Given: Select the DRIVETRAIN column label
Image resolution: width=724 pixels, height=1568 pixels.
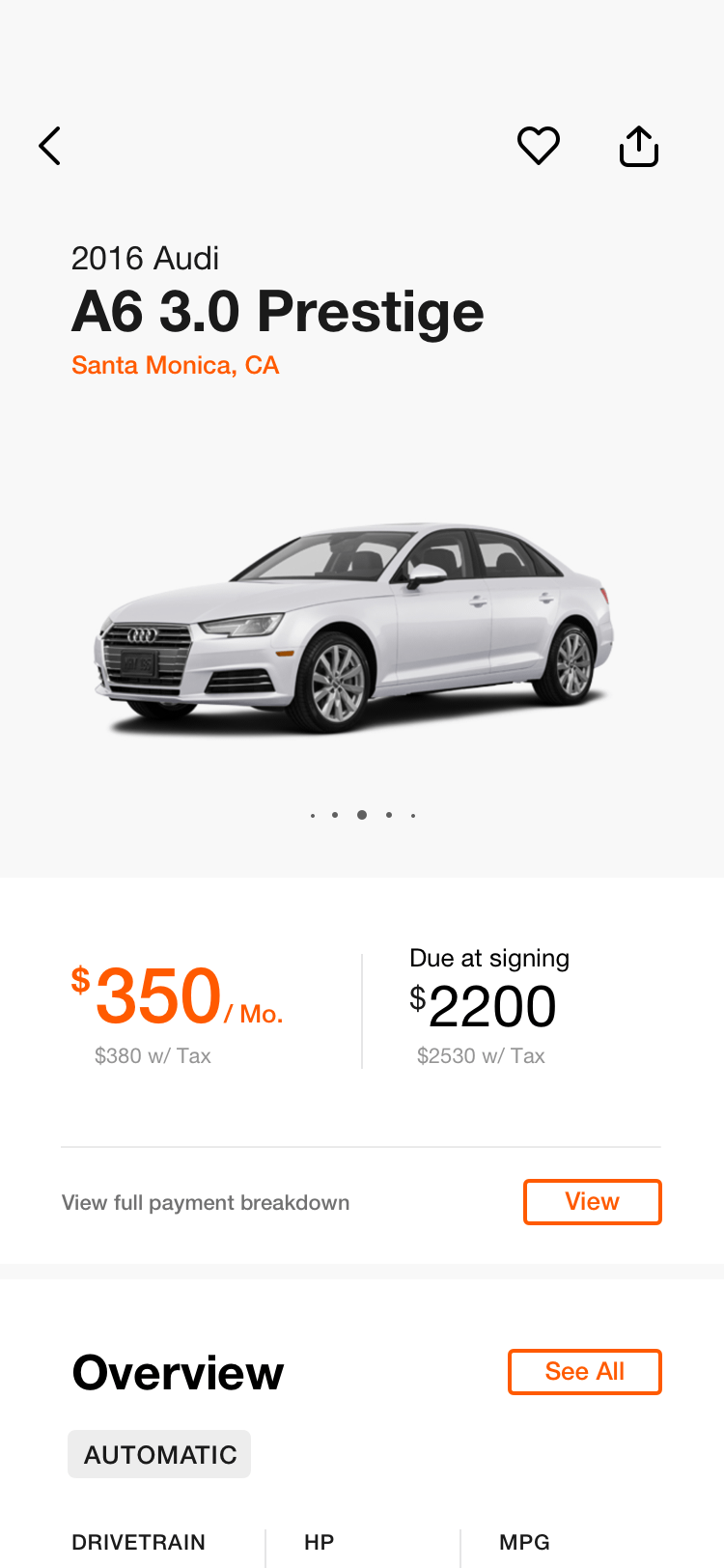Looking at the screenshot, I should click(x=139, y=1542).
